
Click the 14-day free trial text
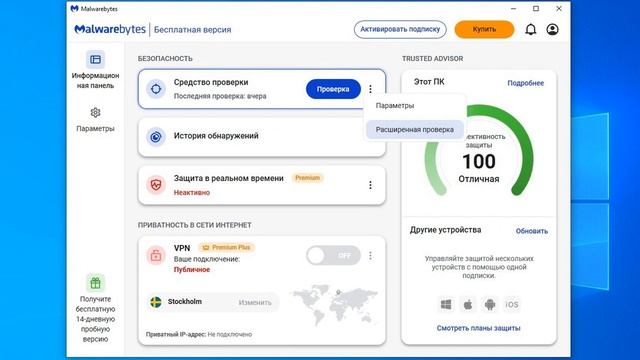(95, 319)
